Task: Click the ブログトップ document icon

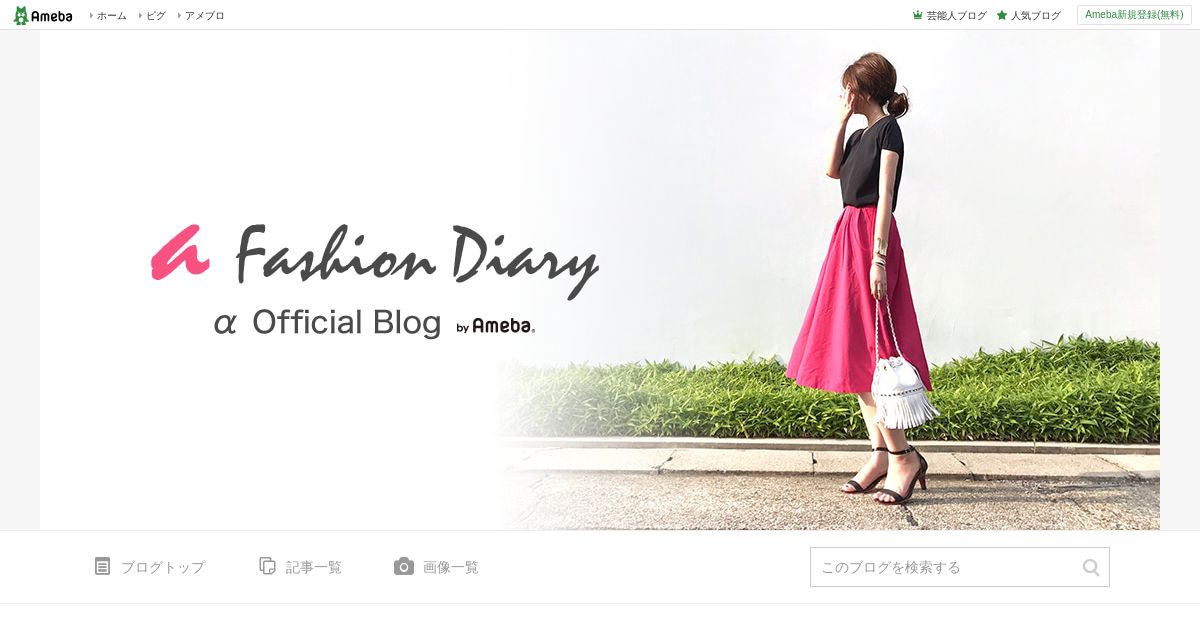Action: [x=102, y=566]
